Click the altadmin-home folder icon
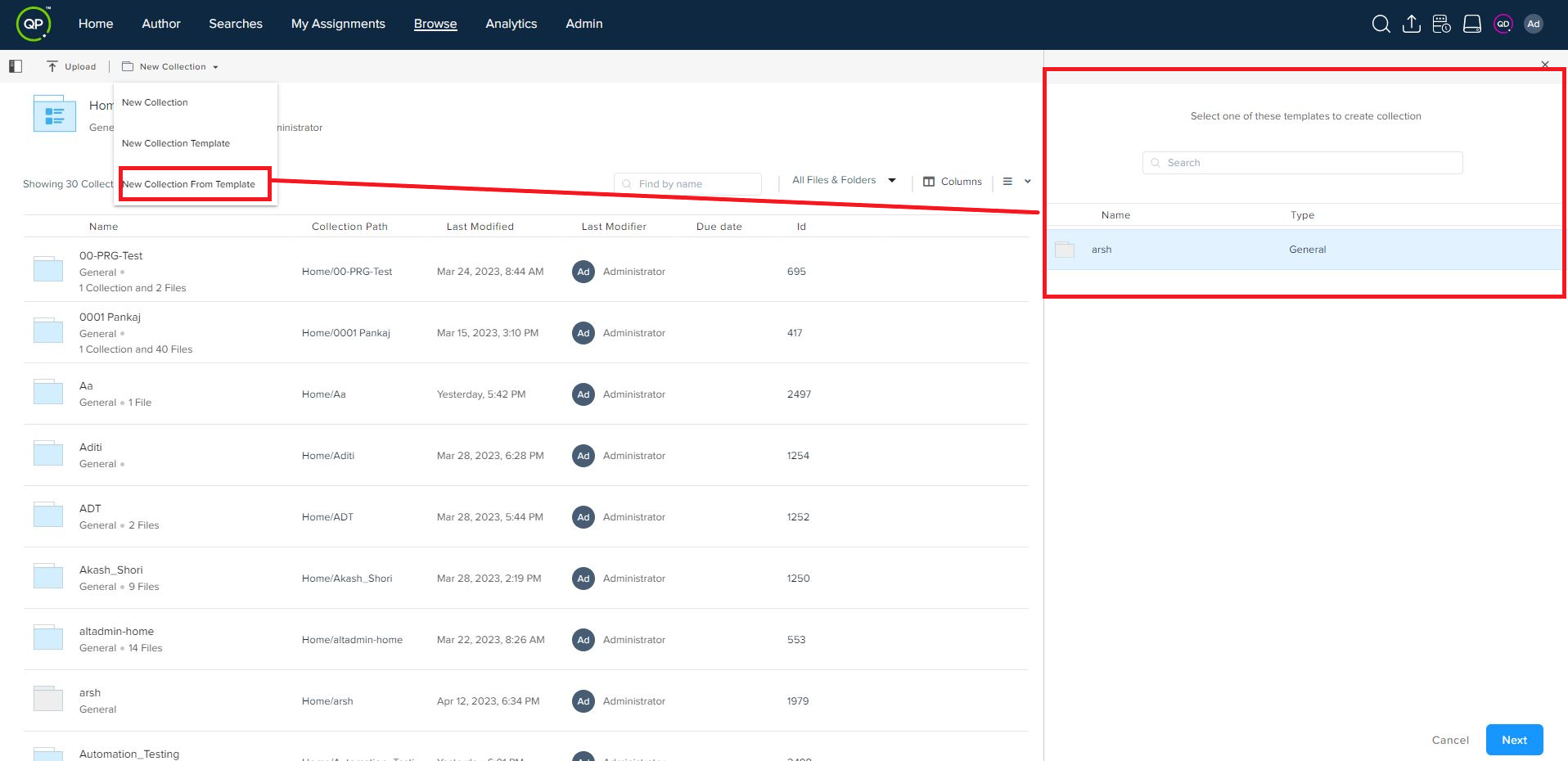The image size is (1568, 761). pos(48,637)
